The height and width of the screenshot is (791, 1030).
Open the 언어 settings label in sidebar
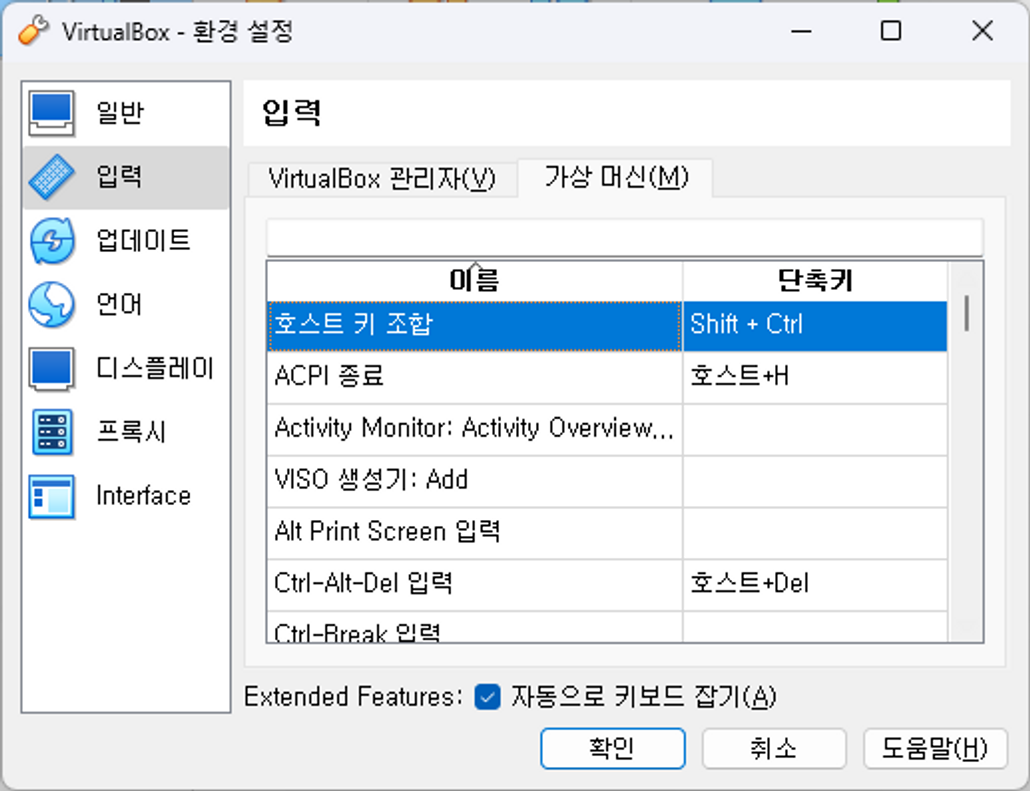coord(119,305)
